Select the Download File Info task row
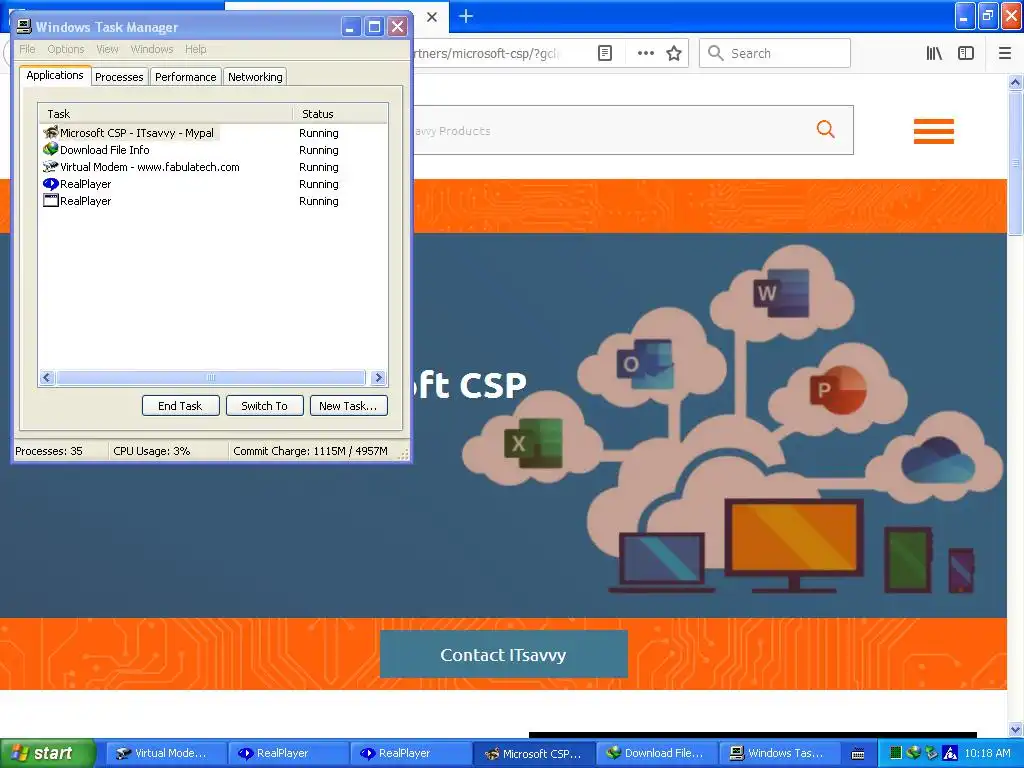Image resolution: width=1024 pixels, height=768 pixels. [x=104, y=150]
